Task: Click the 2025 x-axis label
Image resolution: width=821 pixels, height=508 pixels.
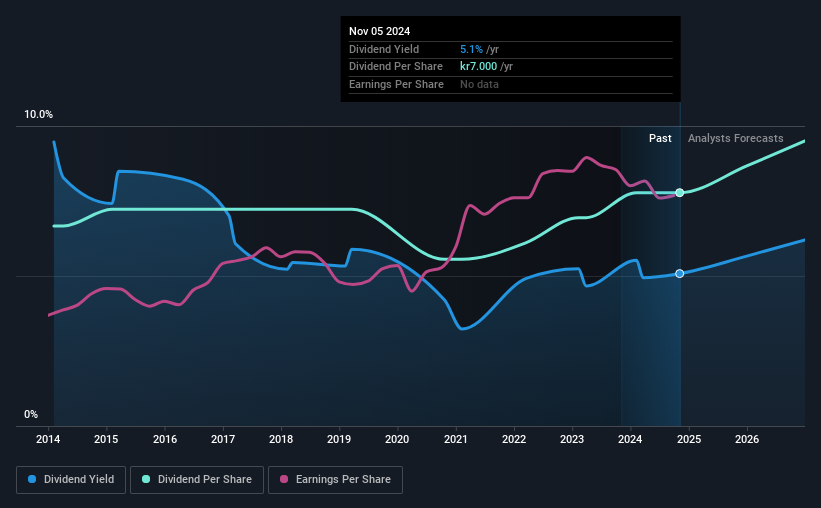Action: (689, 439)
